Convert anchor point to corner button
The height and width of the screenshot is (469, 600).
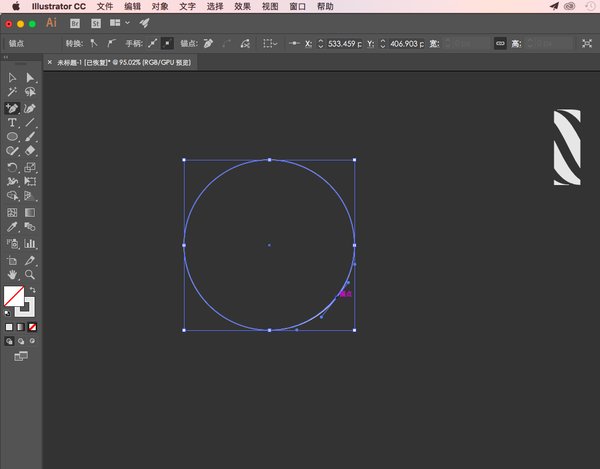click(93, 44)
